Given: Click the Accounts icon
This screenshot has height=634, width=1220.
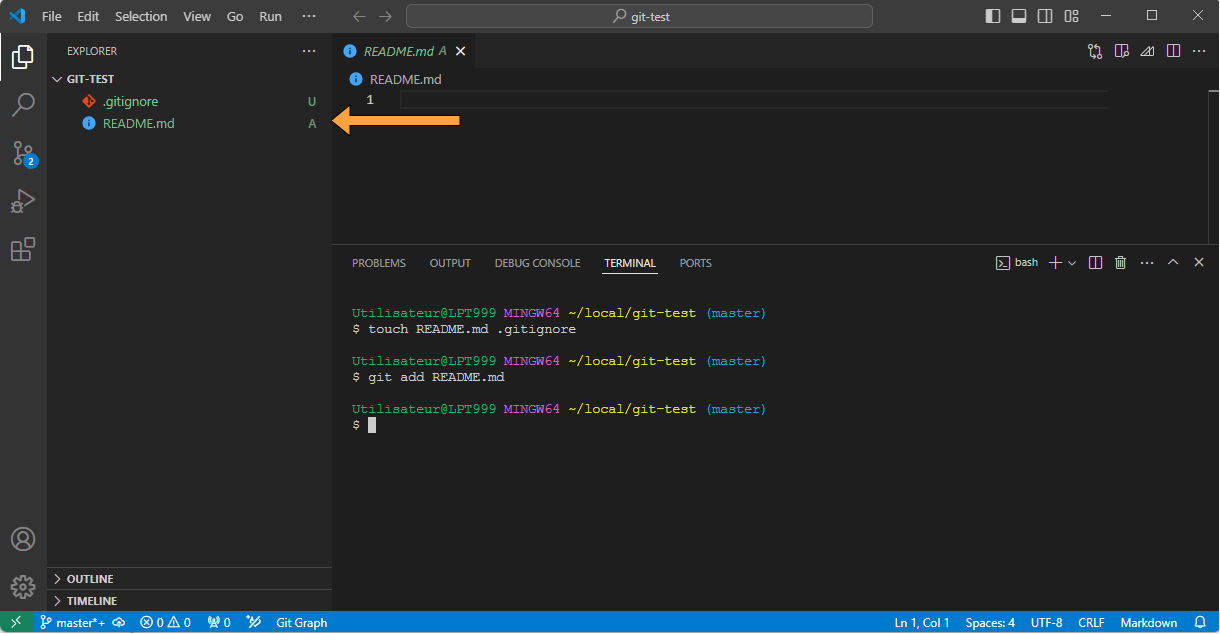Looking at the screenshot, I should (23, 539).
